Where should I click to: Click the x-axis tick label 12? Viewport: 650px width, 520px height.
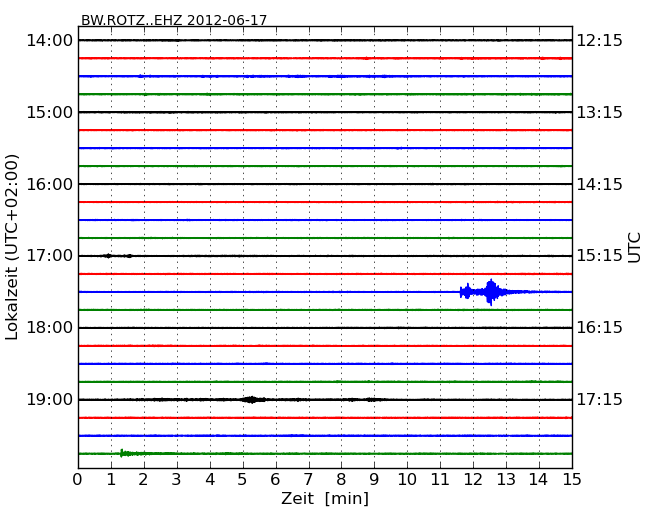point(473,480)
